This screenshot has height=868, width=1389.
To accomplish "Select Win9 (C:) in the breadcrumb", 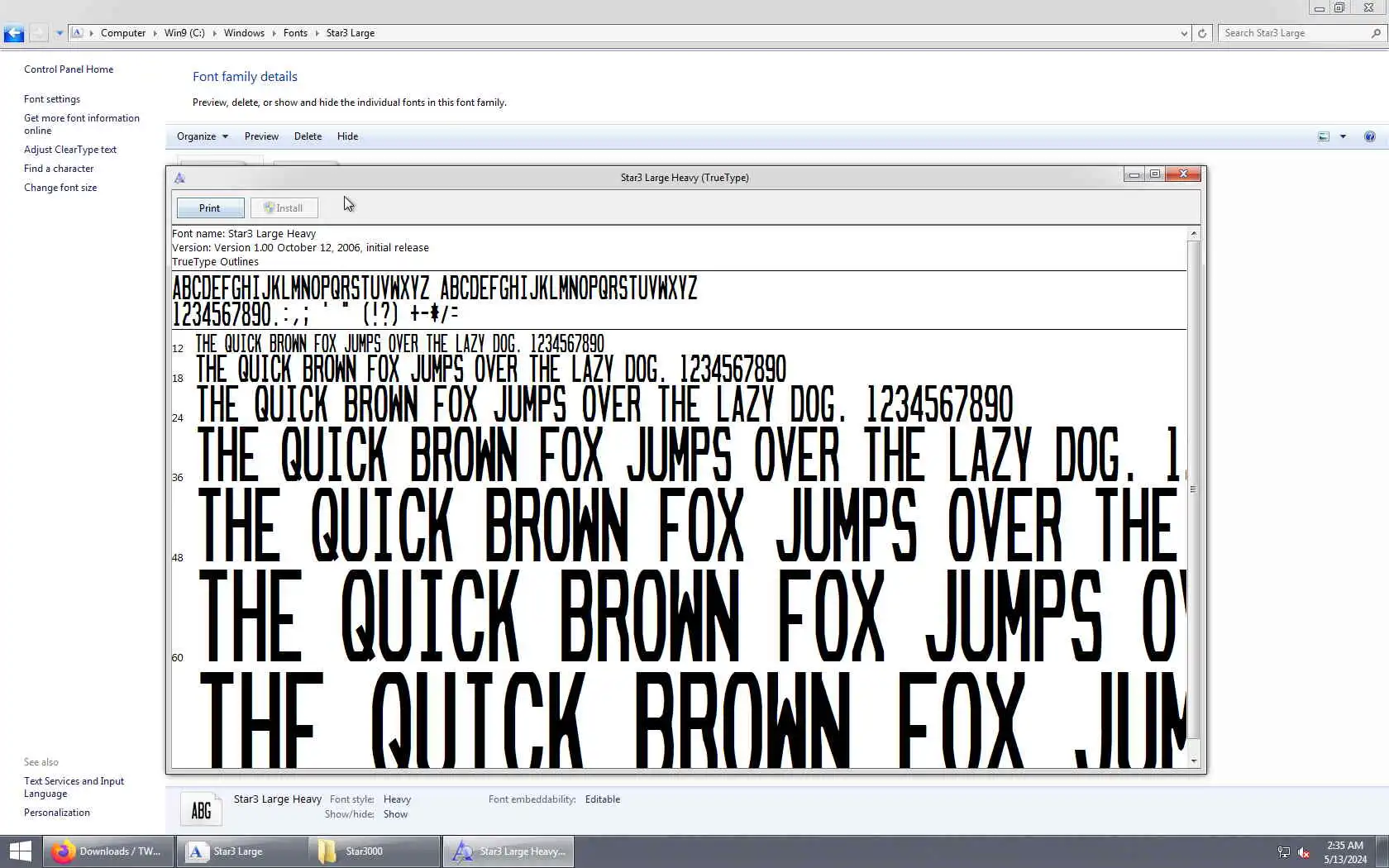I will (184, 33).
